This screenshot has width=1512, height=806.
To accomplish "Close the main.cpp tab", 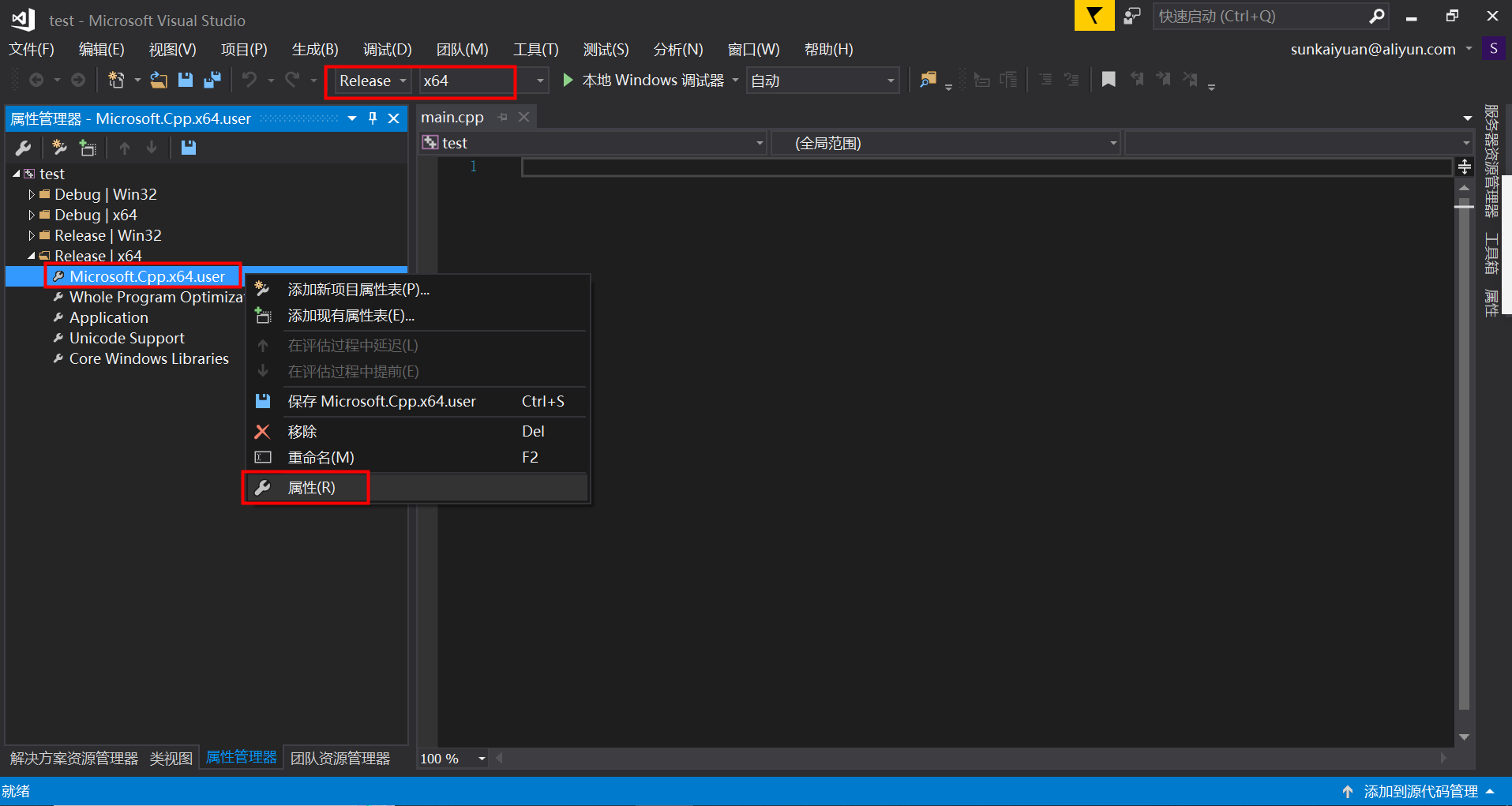I will 523,117.
